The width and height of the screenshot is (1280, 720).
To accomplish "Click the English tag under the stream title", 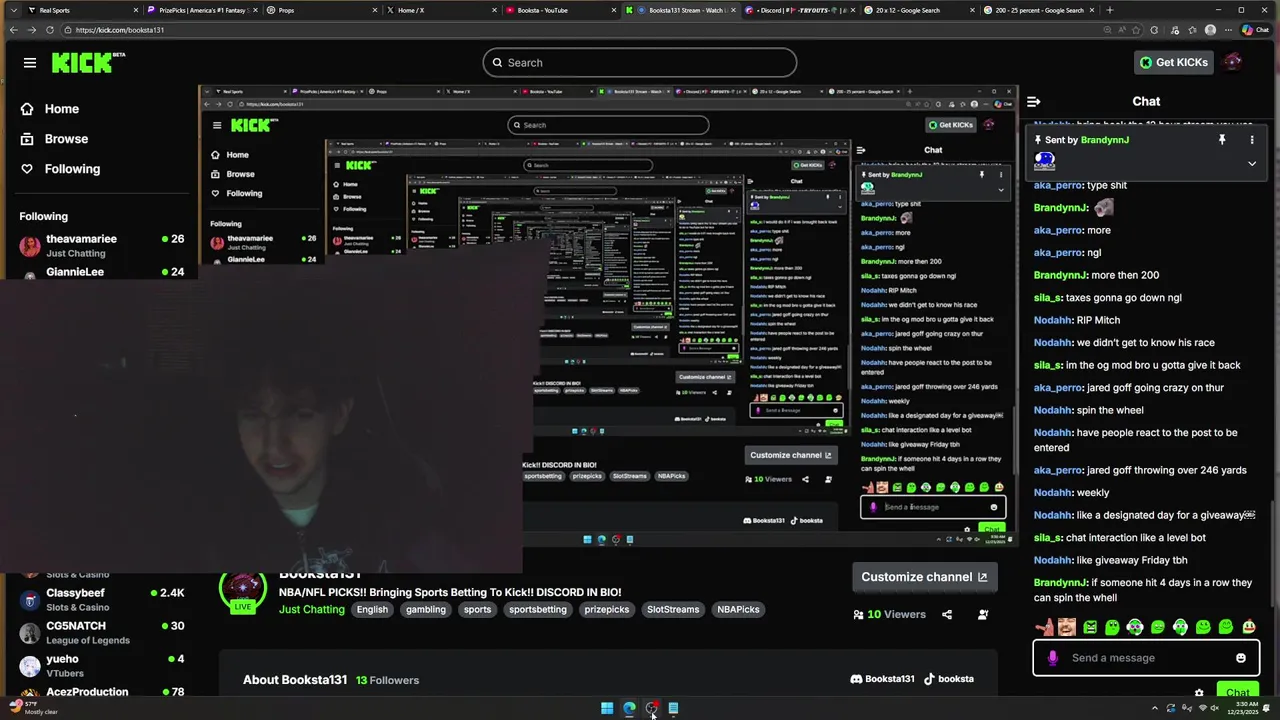I will 372,609.
